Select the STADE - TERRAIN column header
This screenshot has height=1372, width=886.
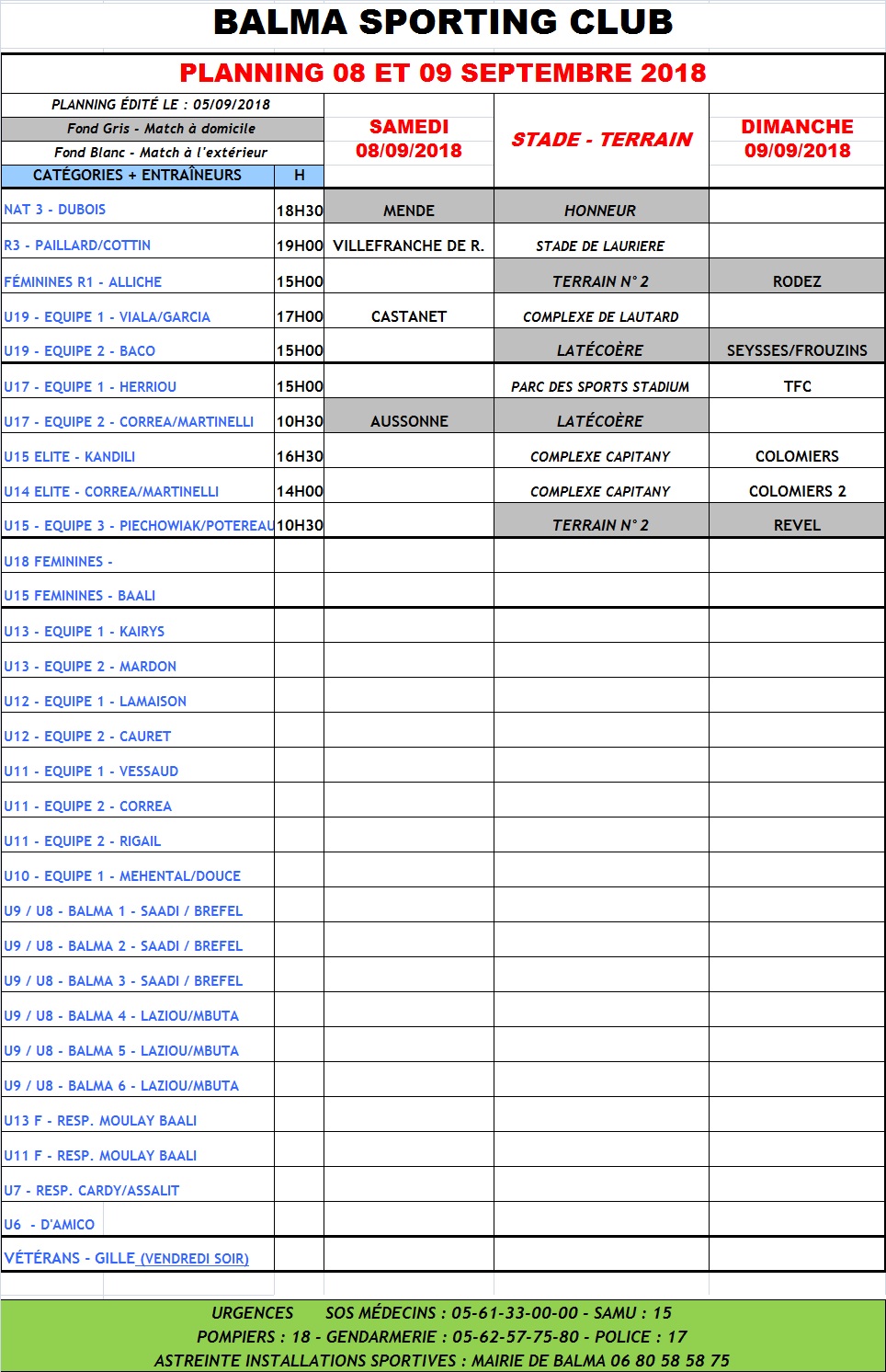(601, 140)
